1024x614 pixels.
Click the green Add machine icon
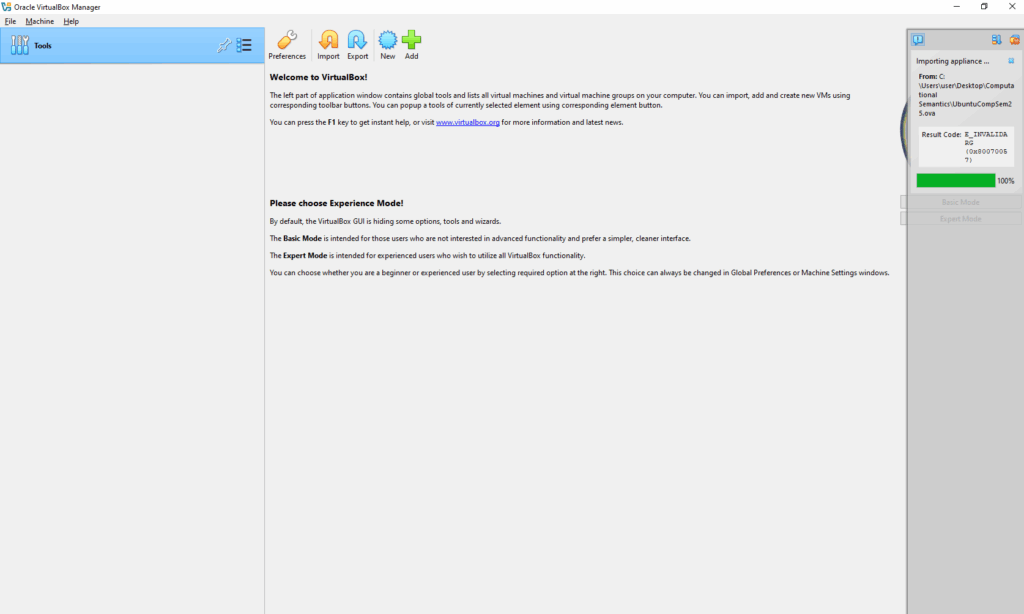point(411,45)
